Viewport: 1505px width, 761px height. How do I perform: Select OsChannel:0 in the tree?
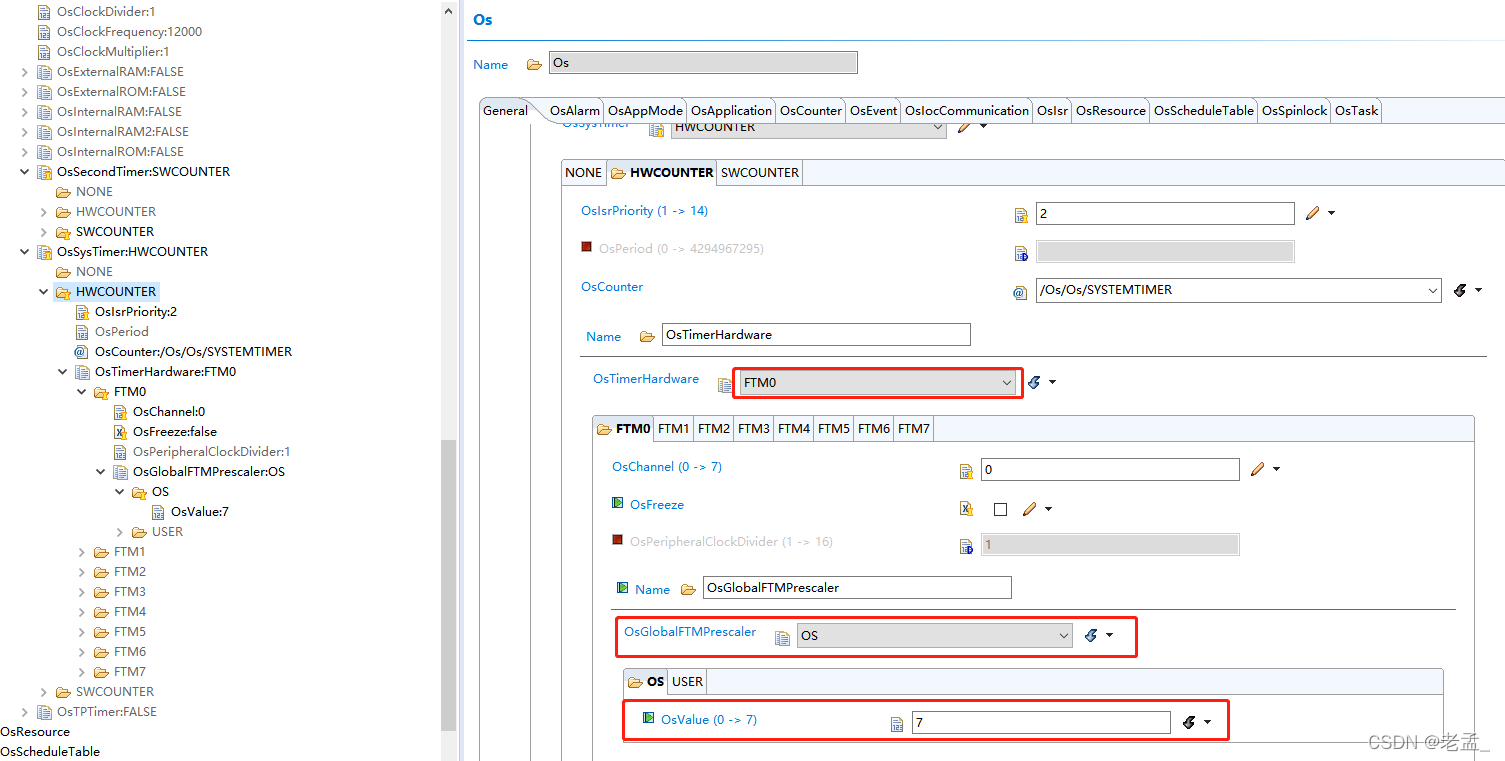click(x=169, y=412)
